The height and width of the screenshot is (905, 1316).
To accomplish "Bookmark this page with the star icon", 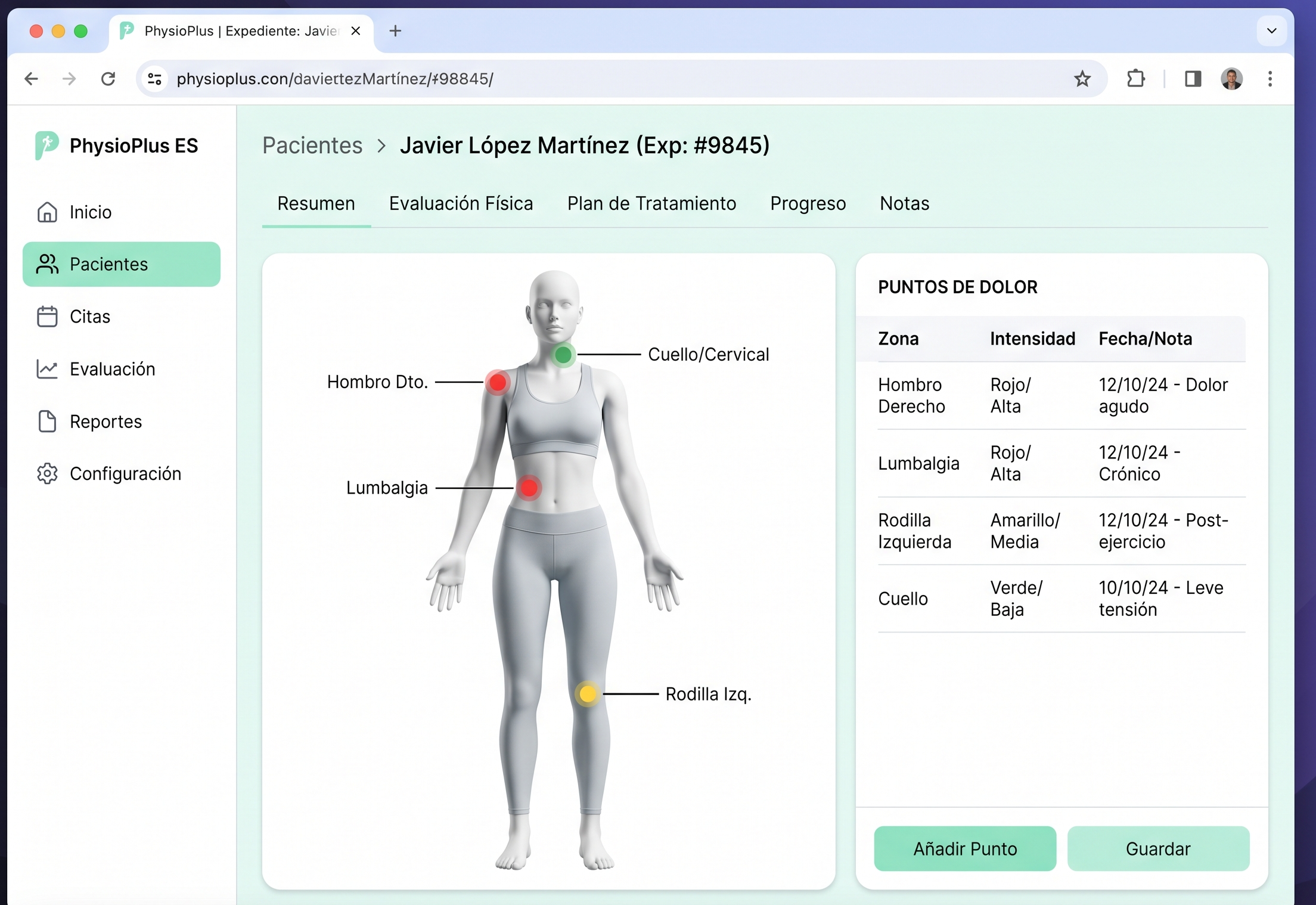I will click(x=1082, y=79).
